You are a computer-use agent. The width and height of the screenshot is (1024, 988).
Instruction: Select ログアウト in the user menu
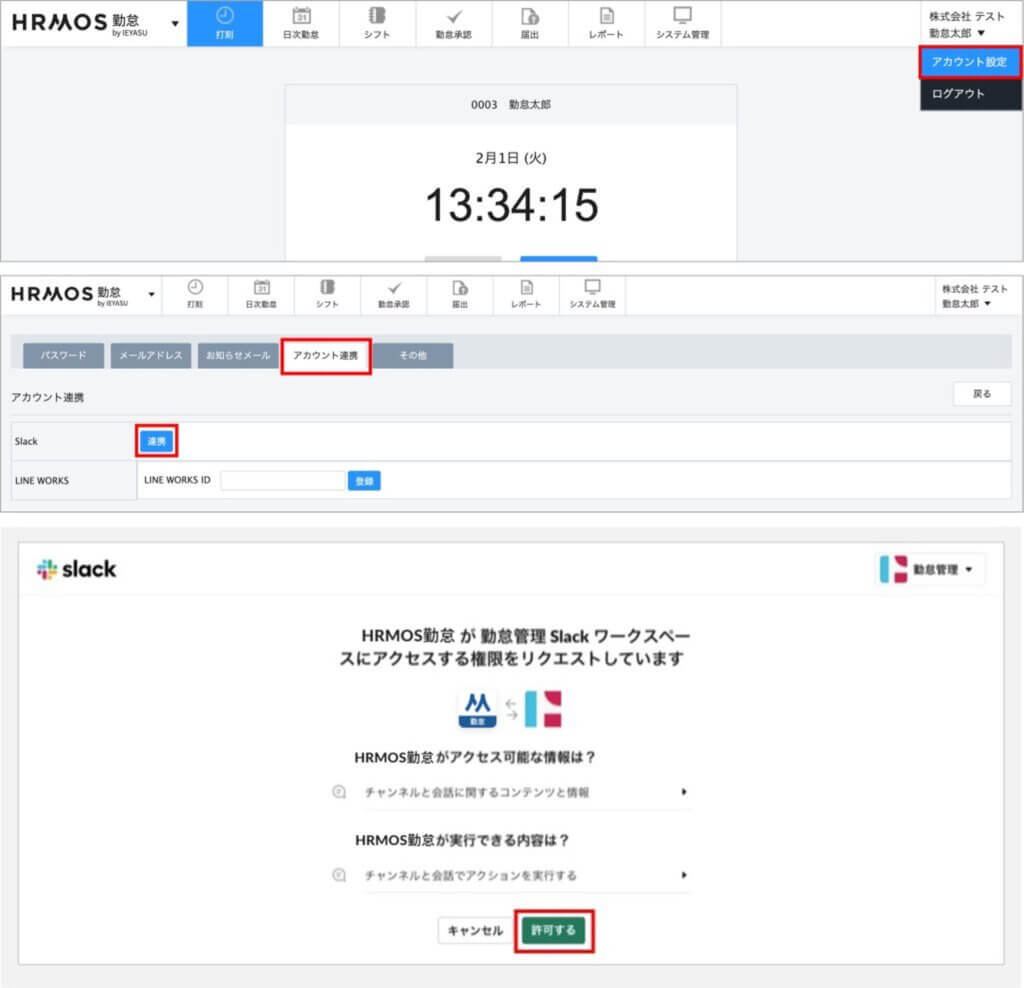[x=958, y=94]
